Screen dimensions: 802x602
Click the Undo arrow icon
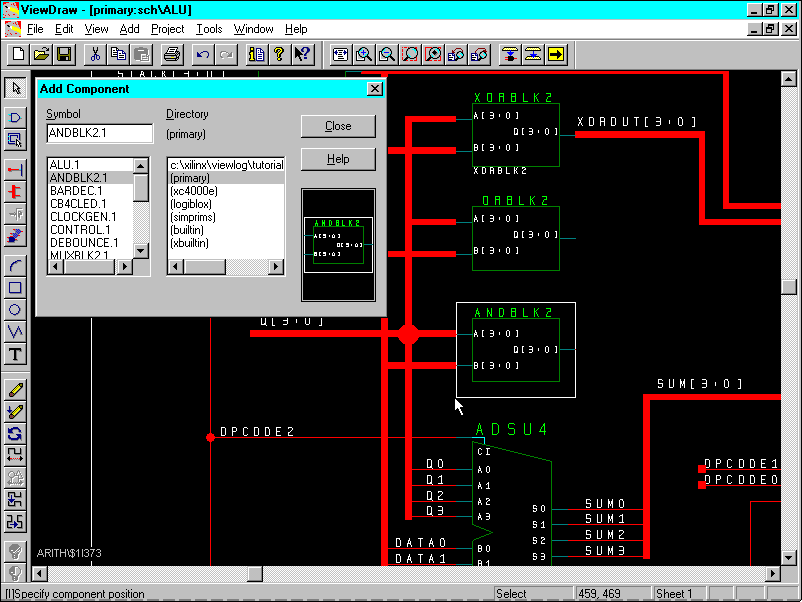[x=203, y=54]
